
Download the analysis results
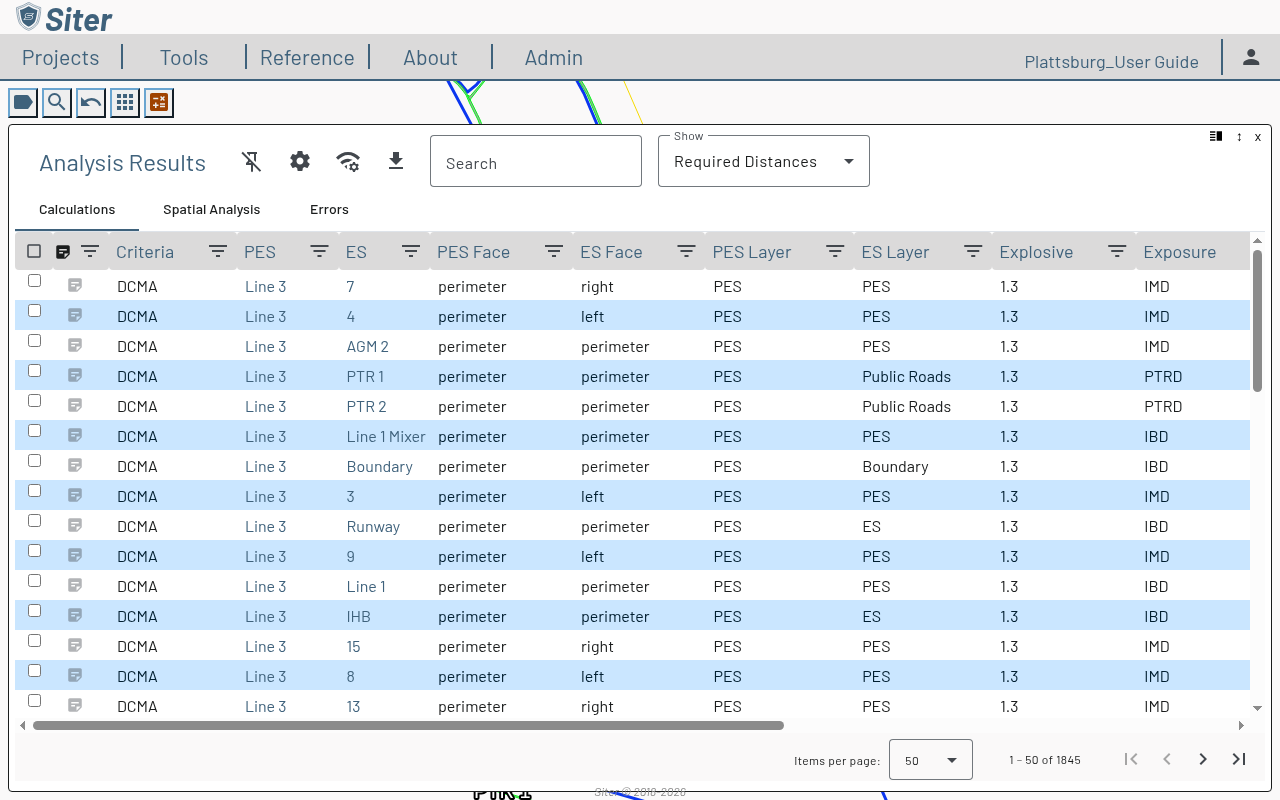click(x=396, y=161)
